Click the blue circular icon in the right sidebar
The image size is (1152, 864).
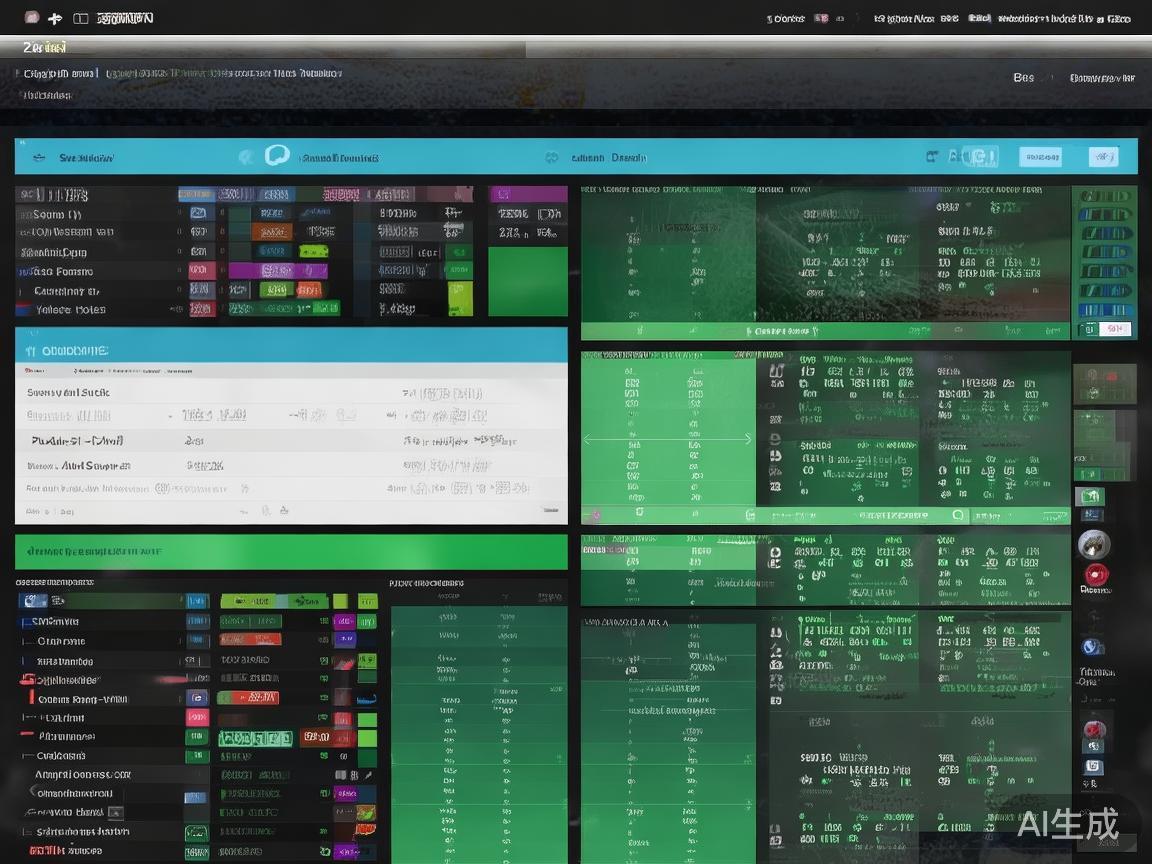(1092, 647)
